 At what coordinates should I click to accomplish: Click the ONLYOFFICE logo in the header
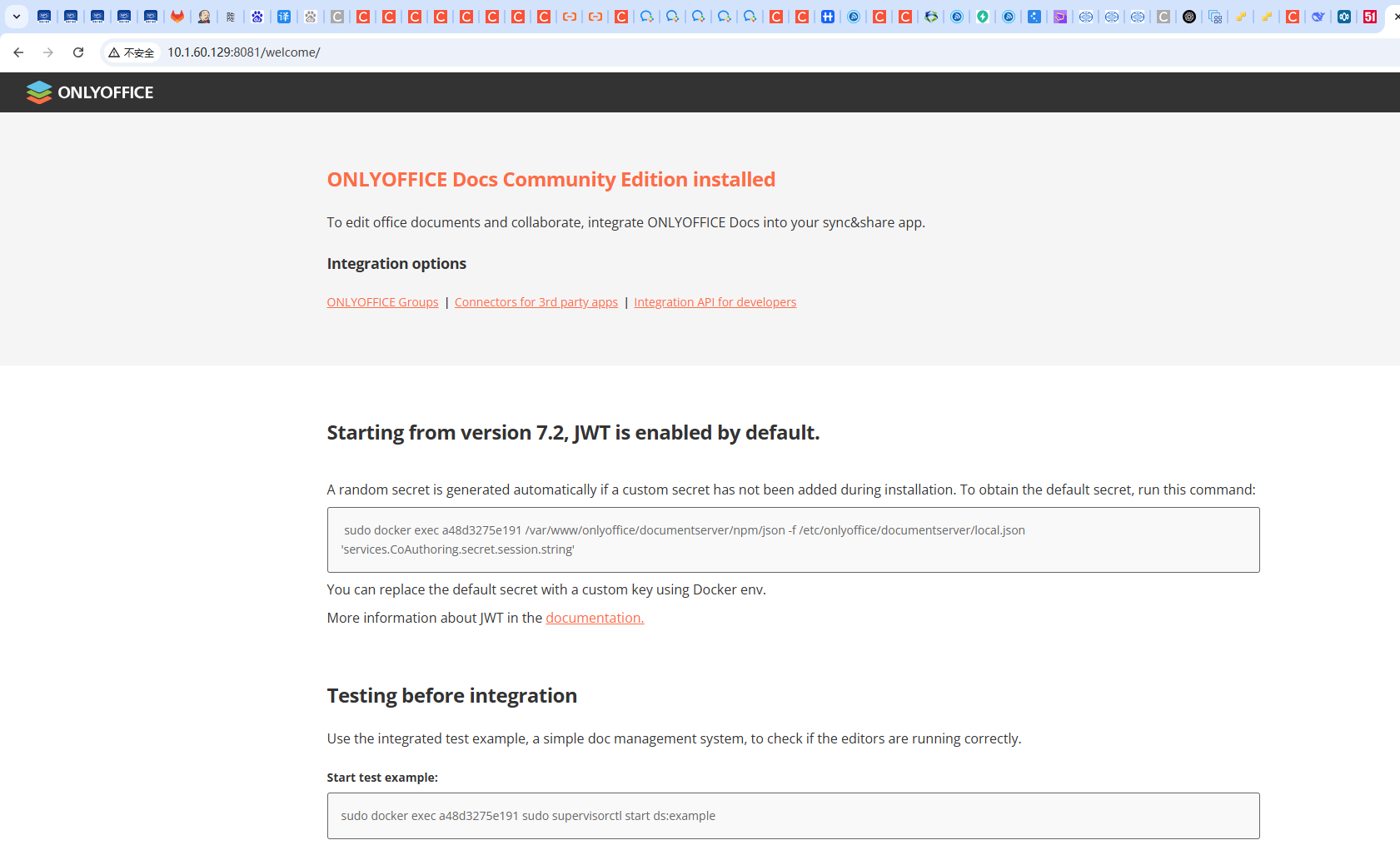pos(90,92)
